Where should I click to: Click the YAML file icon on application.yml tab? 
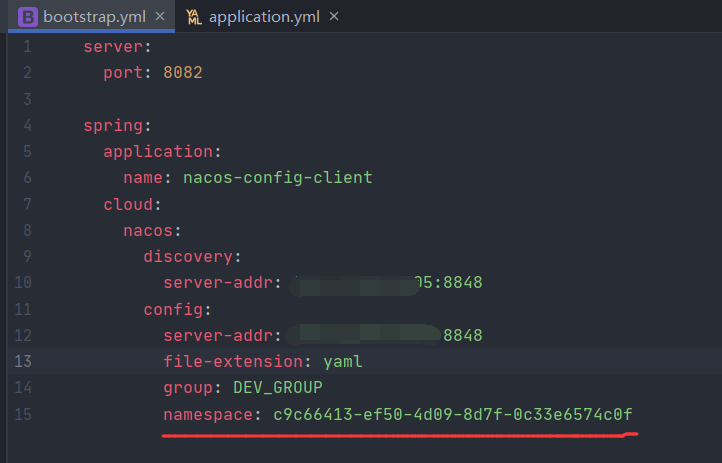(x=194, y=17)
